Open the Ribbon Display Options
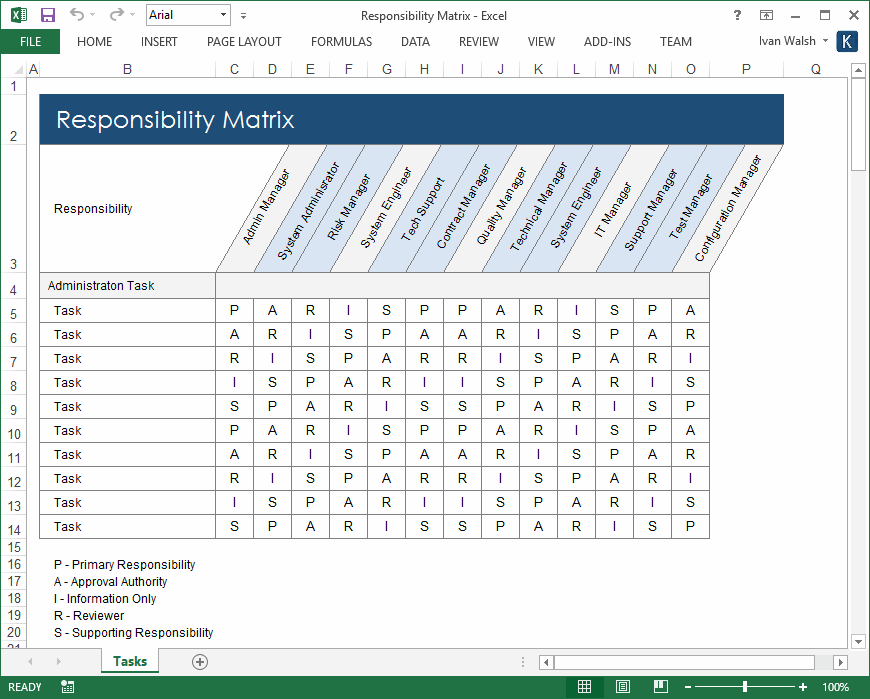This screenshot has height=699, width=870. tap(766, 16)
